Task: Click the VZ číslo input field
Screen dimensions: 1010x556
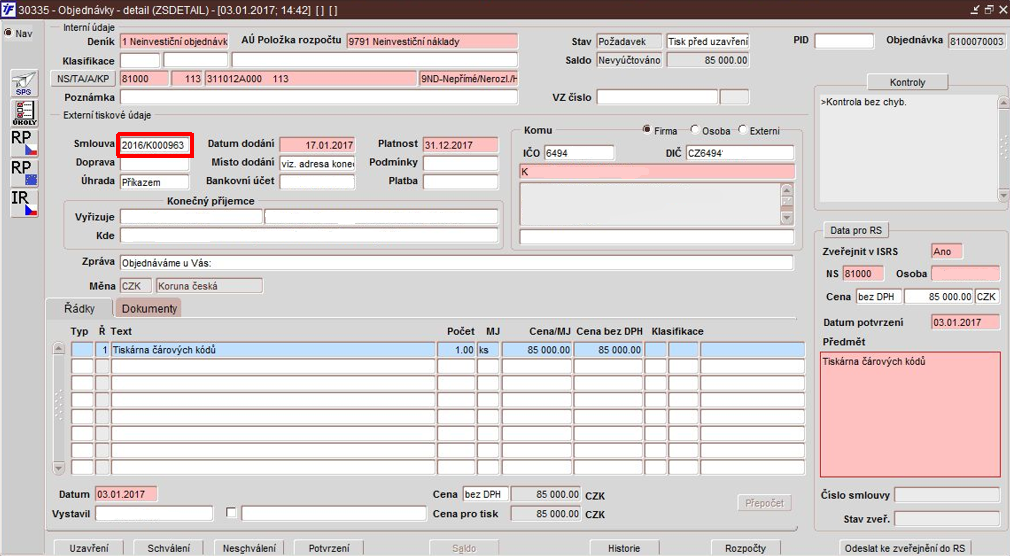Action: 657,97
